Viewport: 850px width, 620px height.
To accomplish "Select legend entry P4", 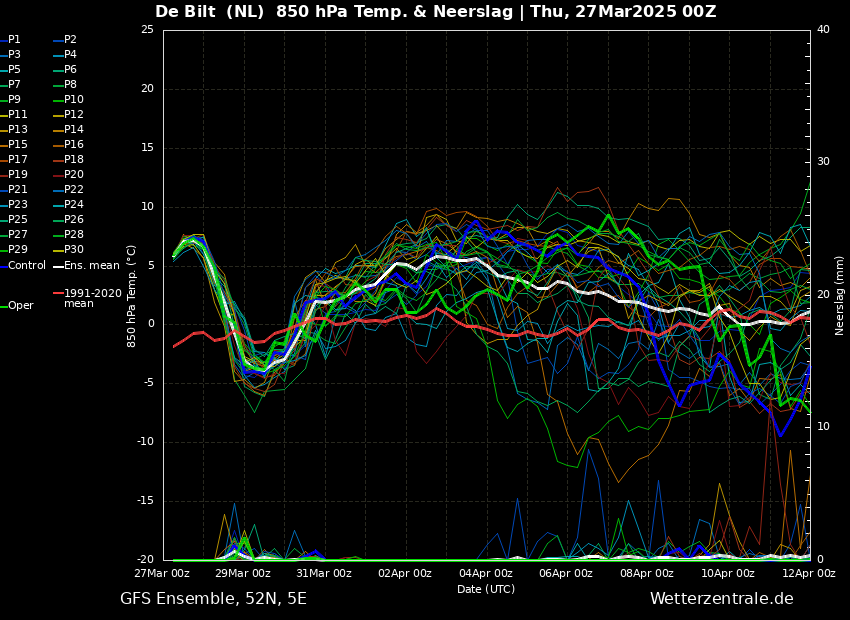I will [70, 55].
